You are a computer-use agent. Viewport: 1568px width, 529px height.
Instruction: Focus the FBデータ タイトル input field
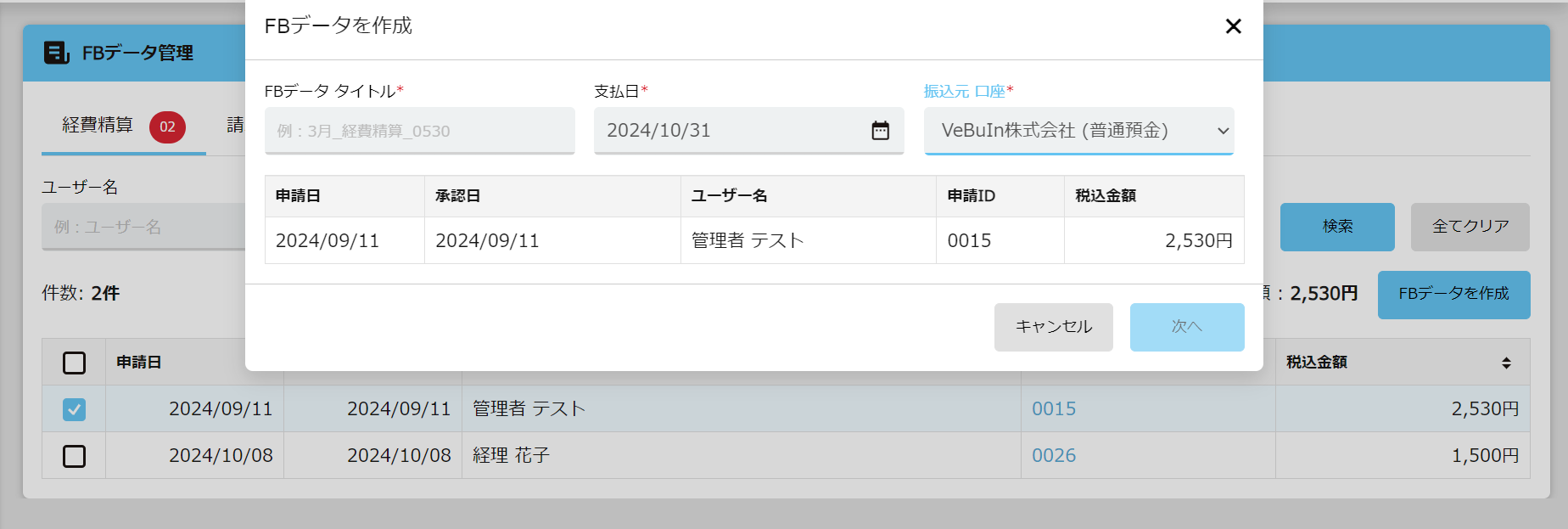420,131
